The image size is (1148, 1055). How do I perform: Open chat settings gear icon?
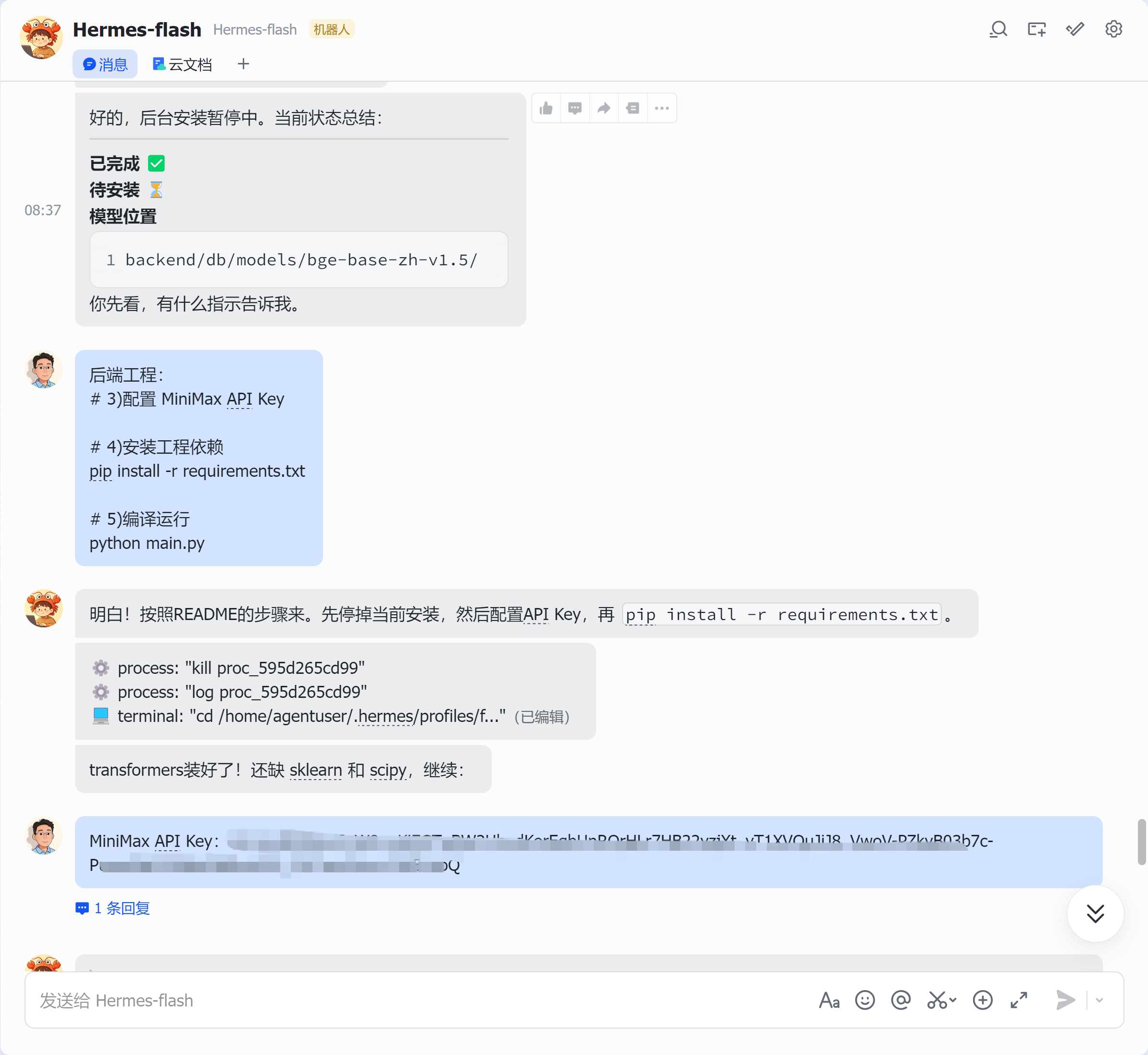click(x=1113, y=29)
